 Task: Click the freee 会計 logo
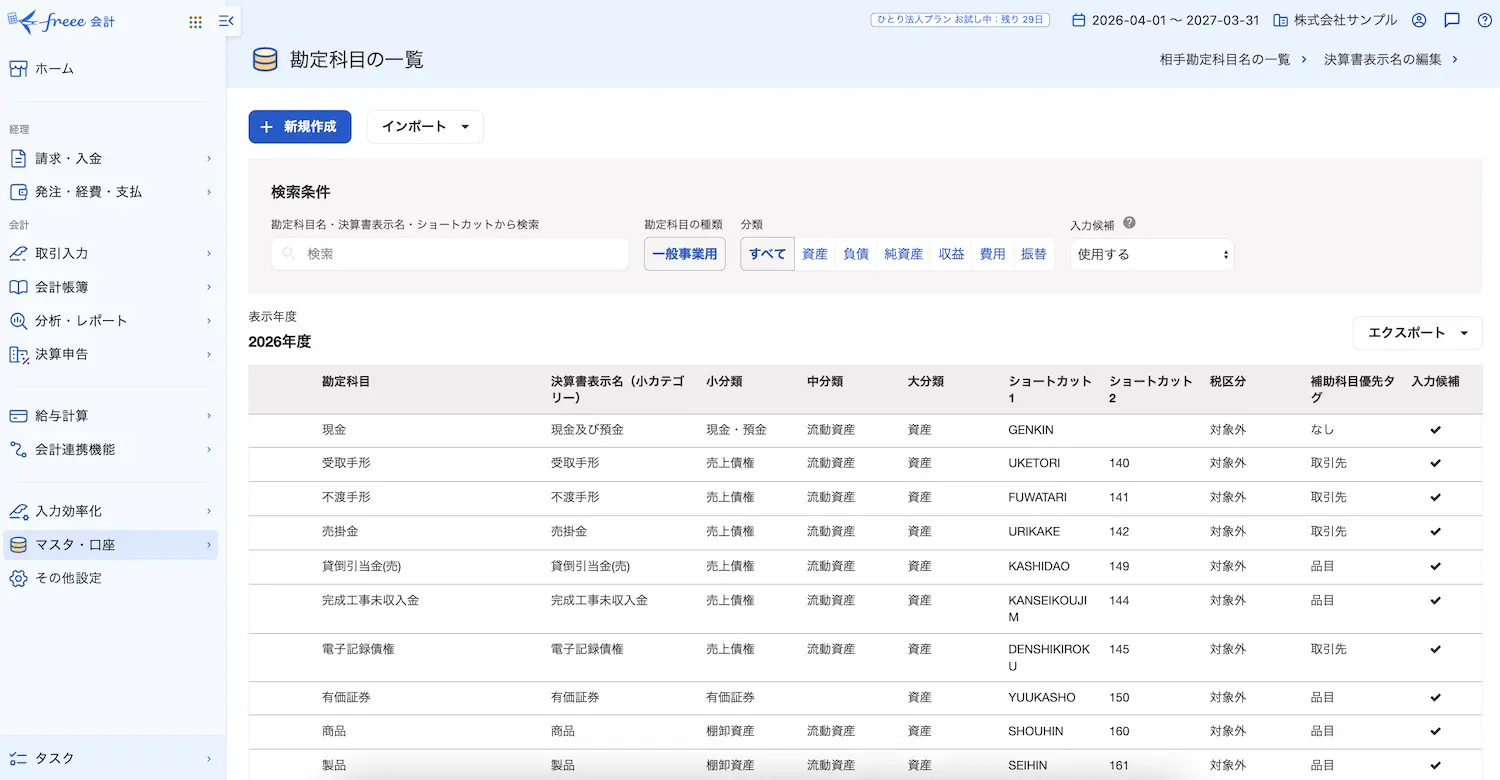pos(60,20)
